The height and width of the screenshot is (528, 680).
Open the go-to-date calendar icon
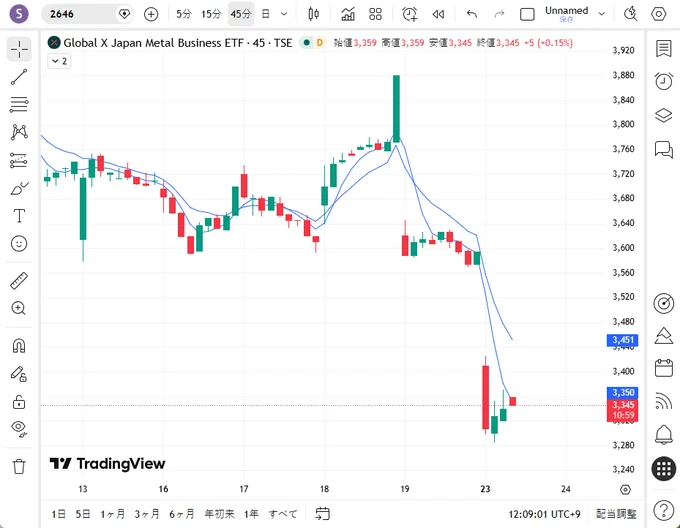pyautogui.click(x=322, y=514)
